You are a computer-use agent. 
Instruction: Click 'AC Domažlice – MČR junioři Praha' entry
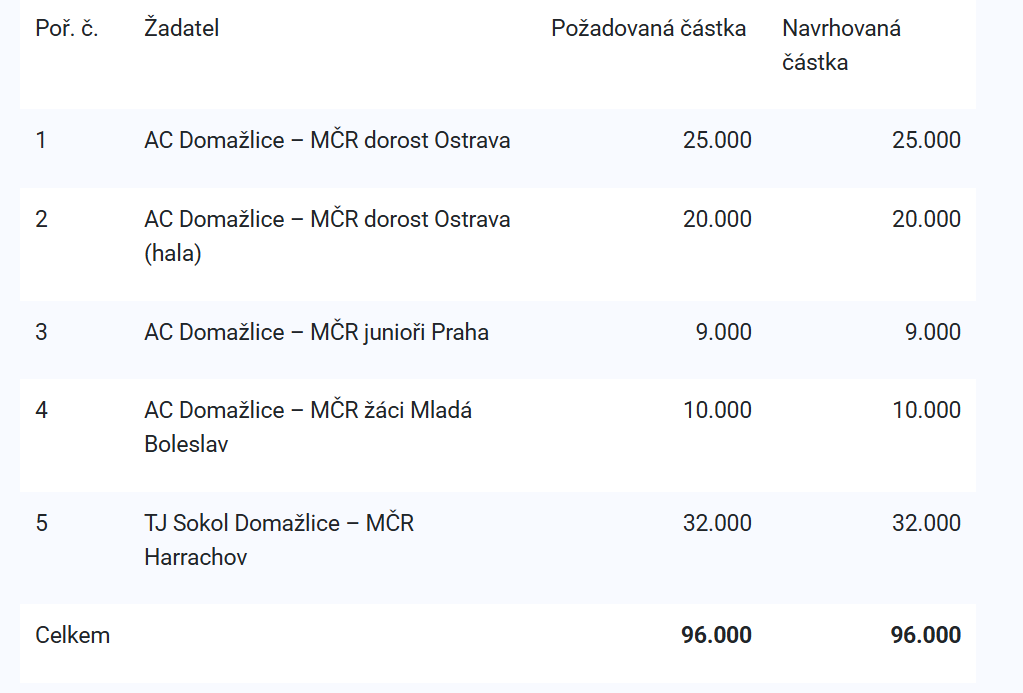pyautogui.click(x=316, y=332)
